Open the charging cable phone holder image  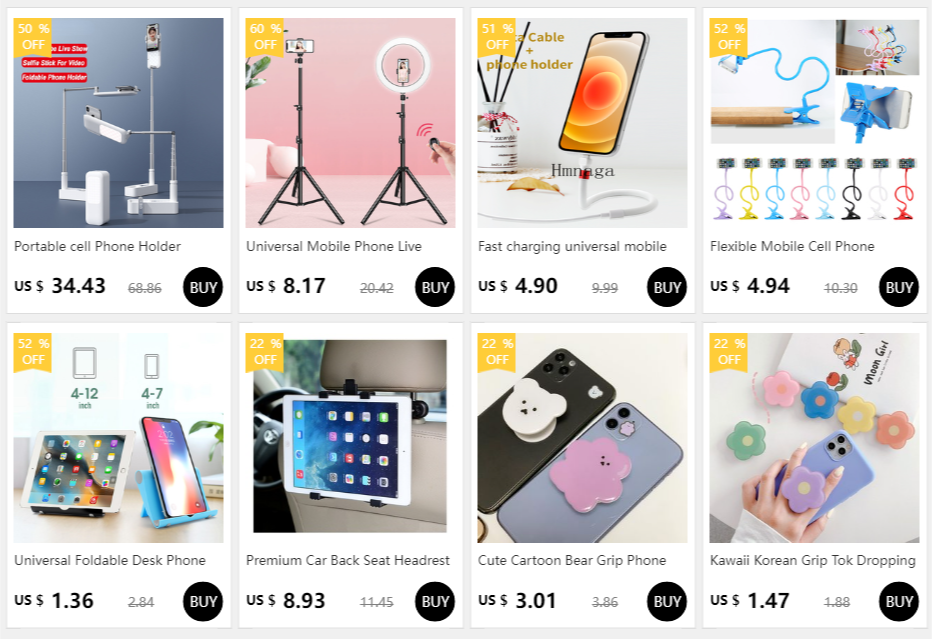582,123
